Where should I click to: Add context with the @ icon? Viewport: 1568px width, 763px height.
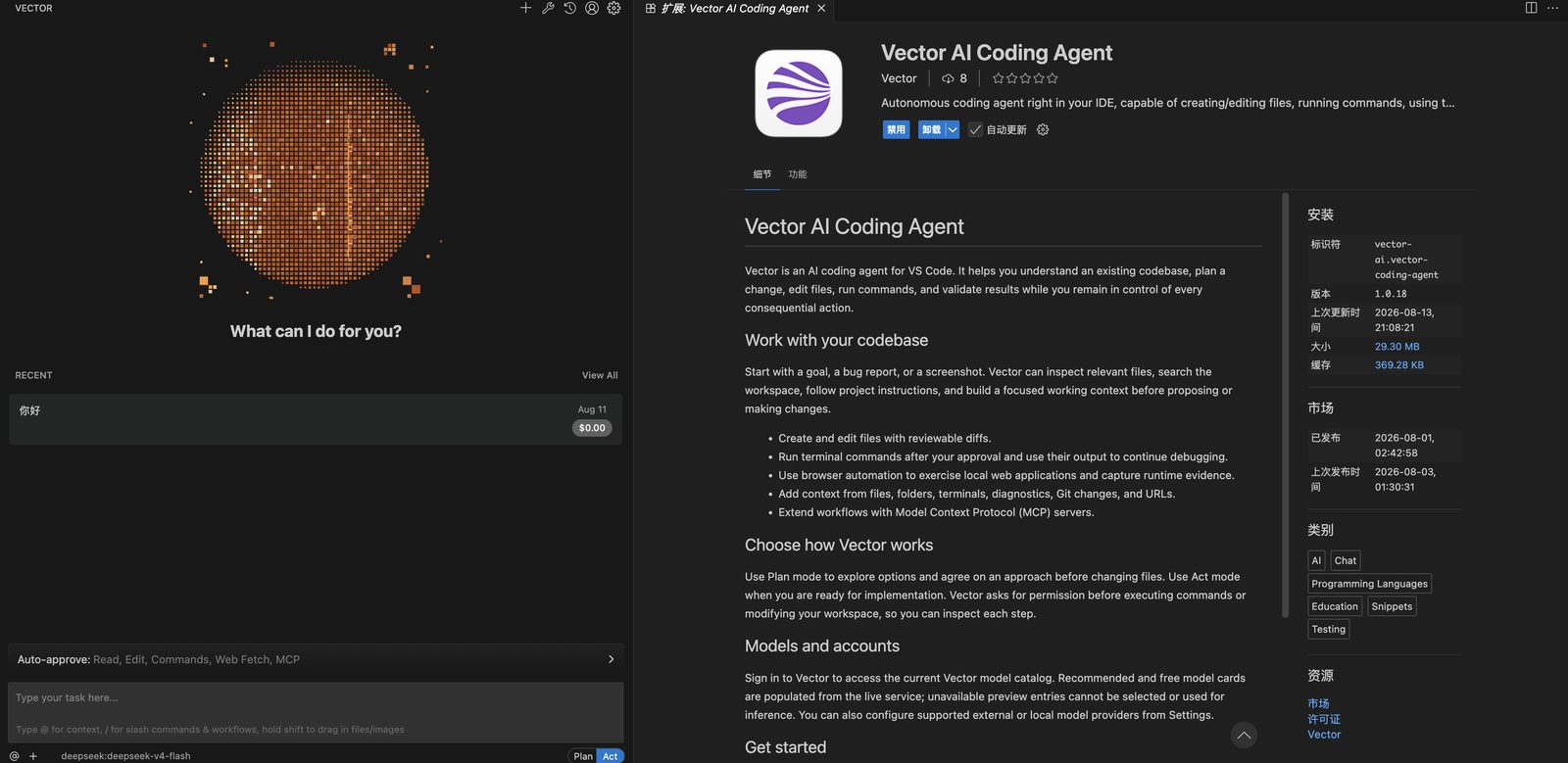(x=14, y=756)
